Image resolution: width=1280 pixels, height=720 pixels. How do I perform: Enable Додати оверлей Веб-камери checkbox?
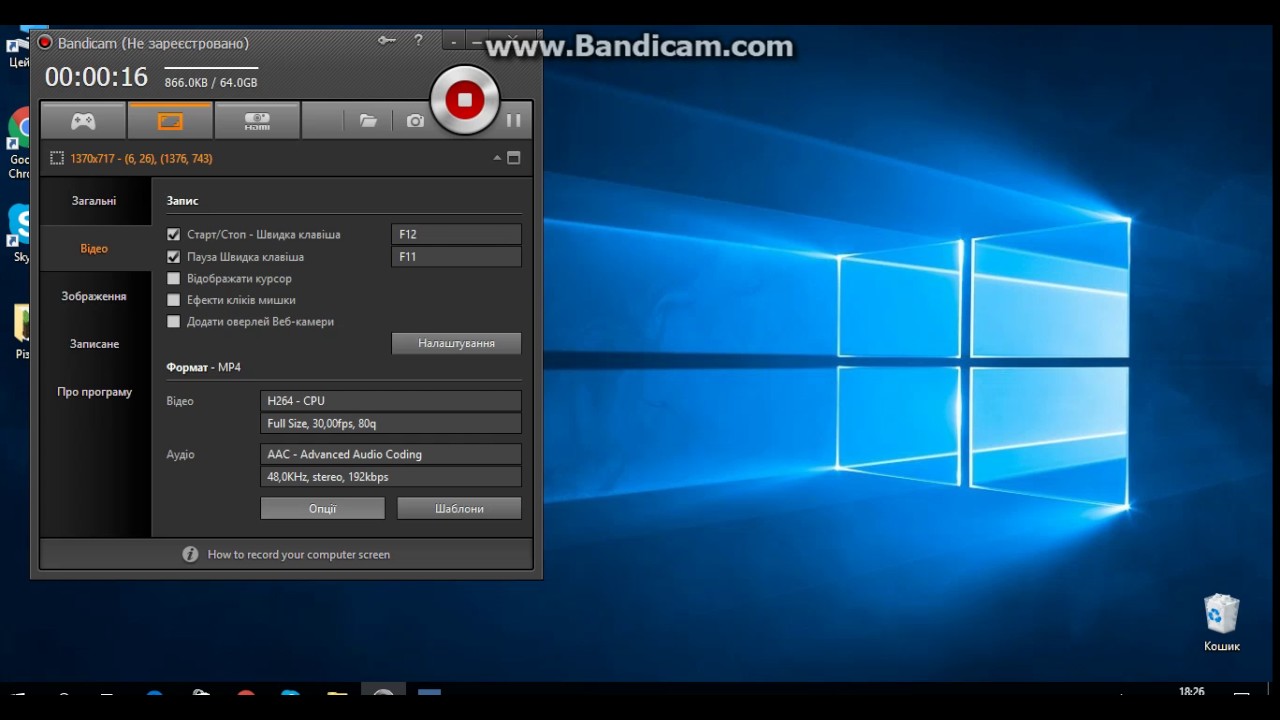[173, 322]
